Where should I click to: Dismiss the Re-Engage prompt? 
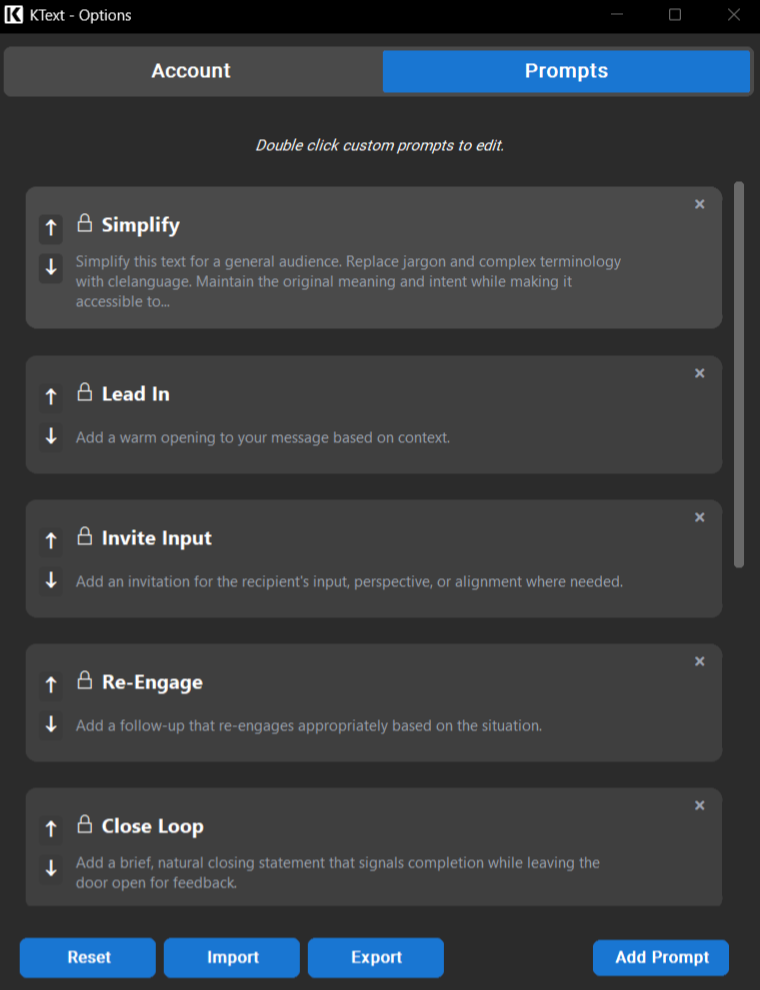[x=699, y=660]
